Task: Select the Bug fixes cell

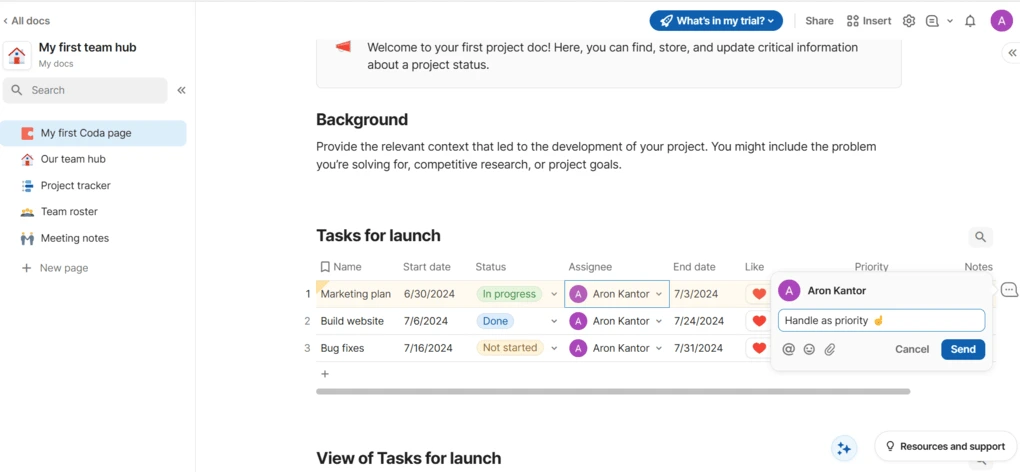Action: [342, 348]
